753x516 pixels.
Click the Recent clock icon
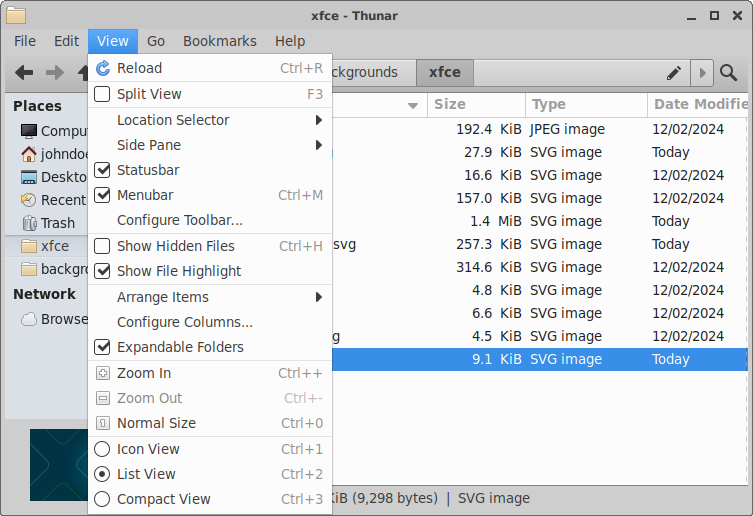click(x=29, y=200)
